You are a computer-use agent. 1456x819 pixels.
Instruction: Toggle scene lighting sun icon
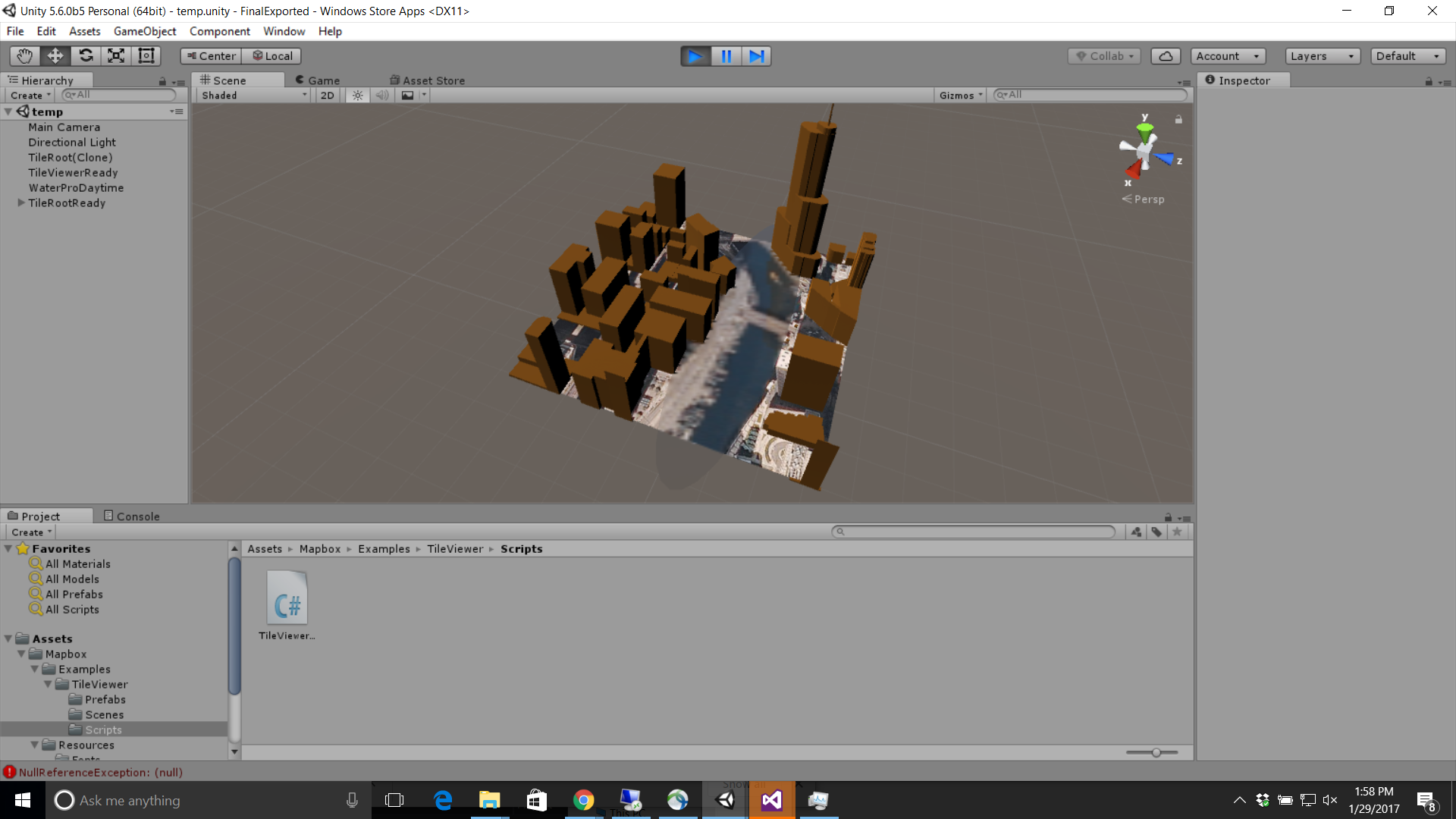pyautogui.click(x=358, y=95)
